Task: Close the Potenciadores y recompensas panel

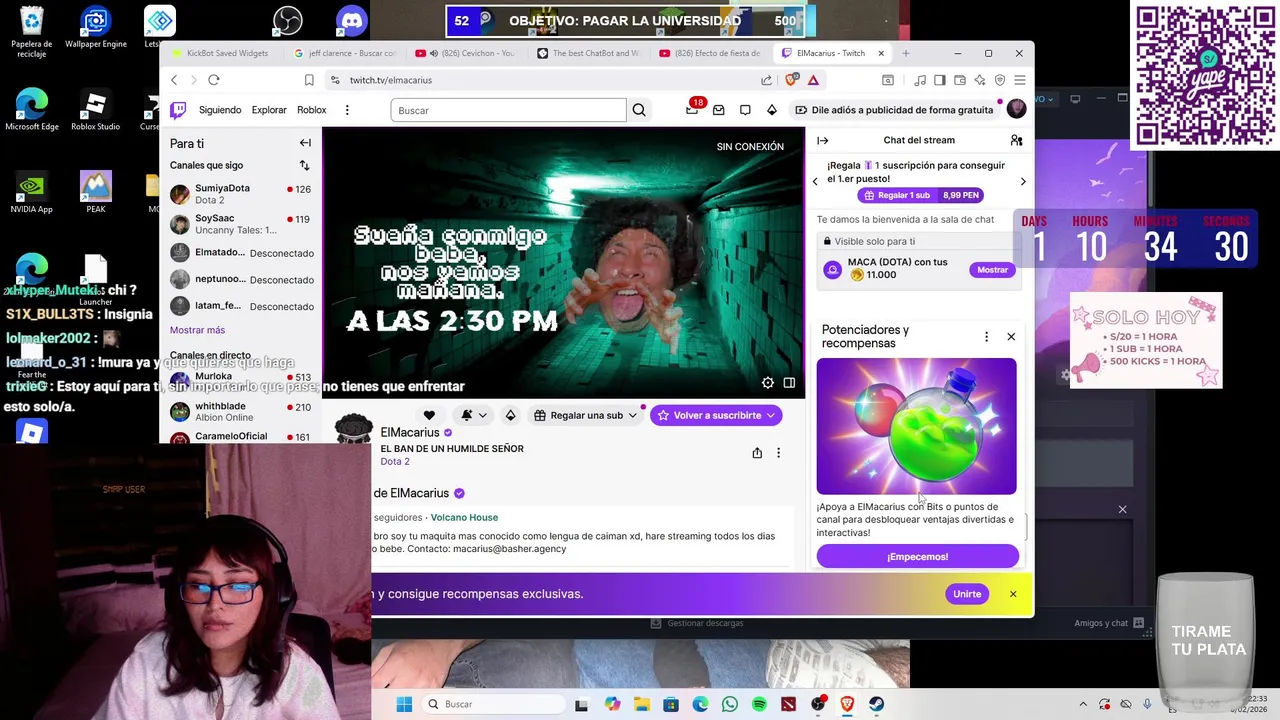Action: pos(1011,337)
